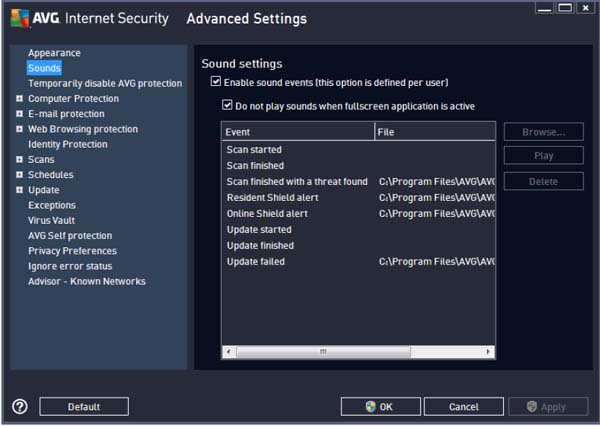Toggle Do not play sounds when fullscreen checkbox

[227, 105]
